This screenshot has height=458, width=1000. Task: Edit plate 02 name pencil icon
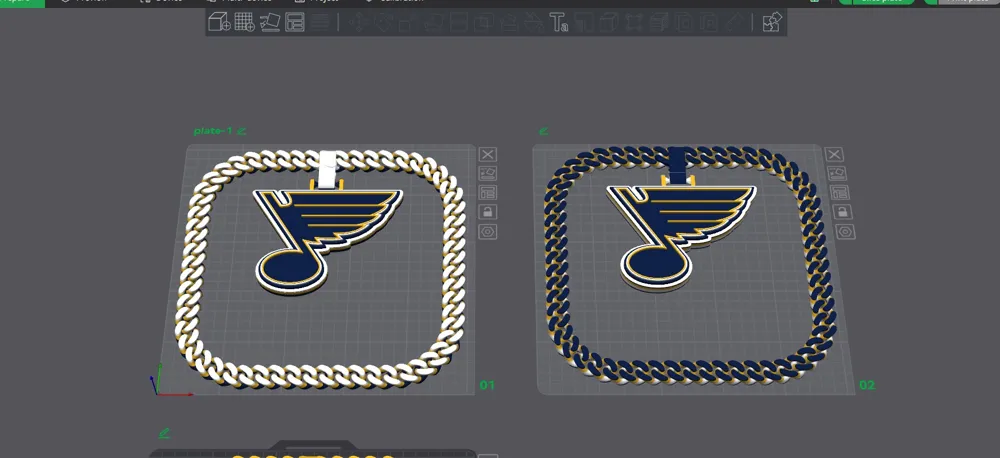[543, 131]
